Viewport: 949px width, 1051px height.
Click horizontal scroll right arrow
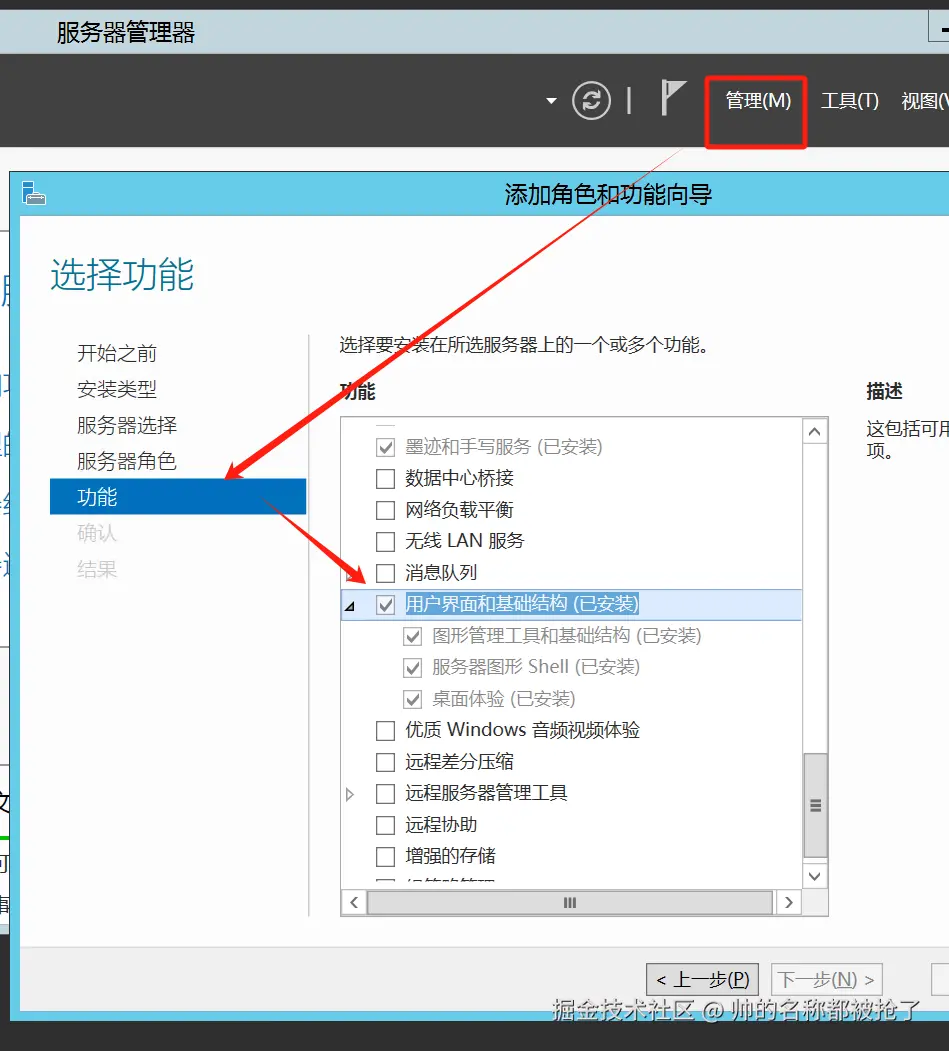pyautogui.click(x=789, y=903)
